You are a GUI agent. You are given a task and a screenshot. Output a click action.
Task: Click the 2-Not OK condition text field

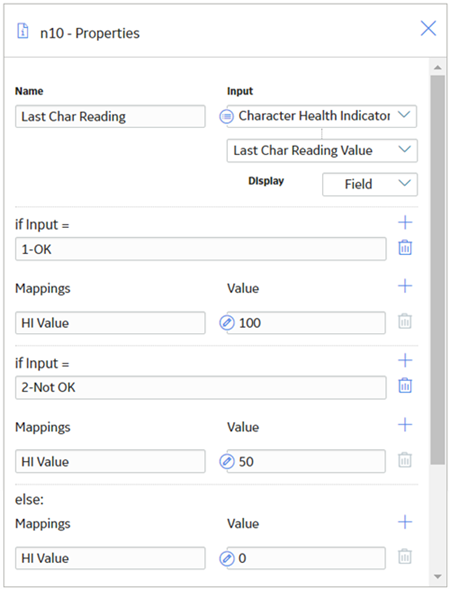click(x=201, y=387)
